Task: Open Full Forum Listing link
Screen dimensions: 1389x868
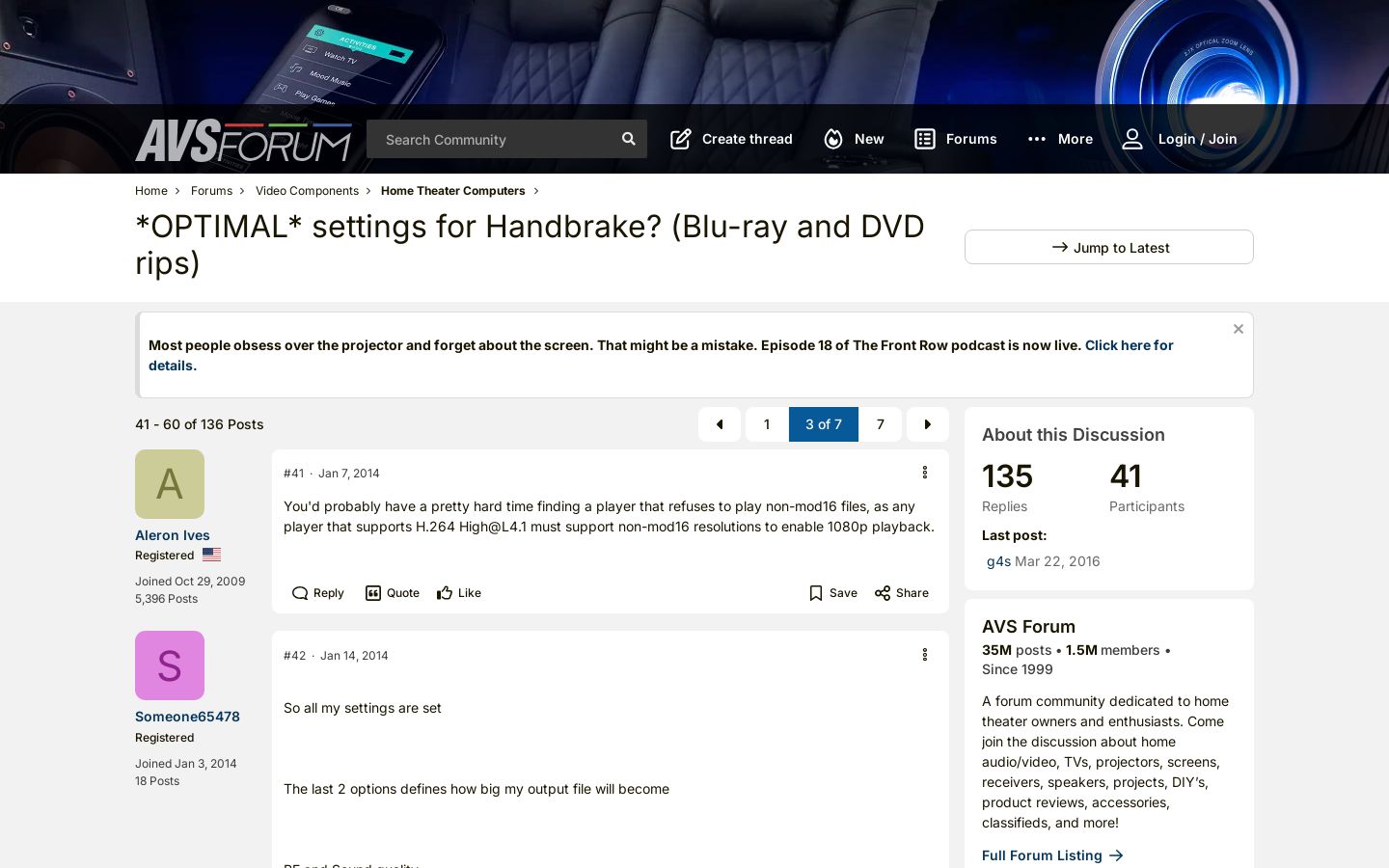Action: (x=1052, y=855)
